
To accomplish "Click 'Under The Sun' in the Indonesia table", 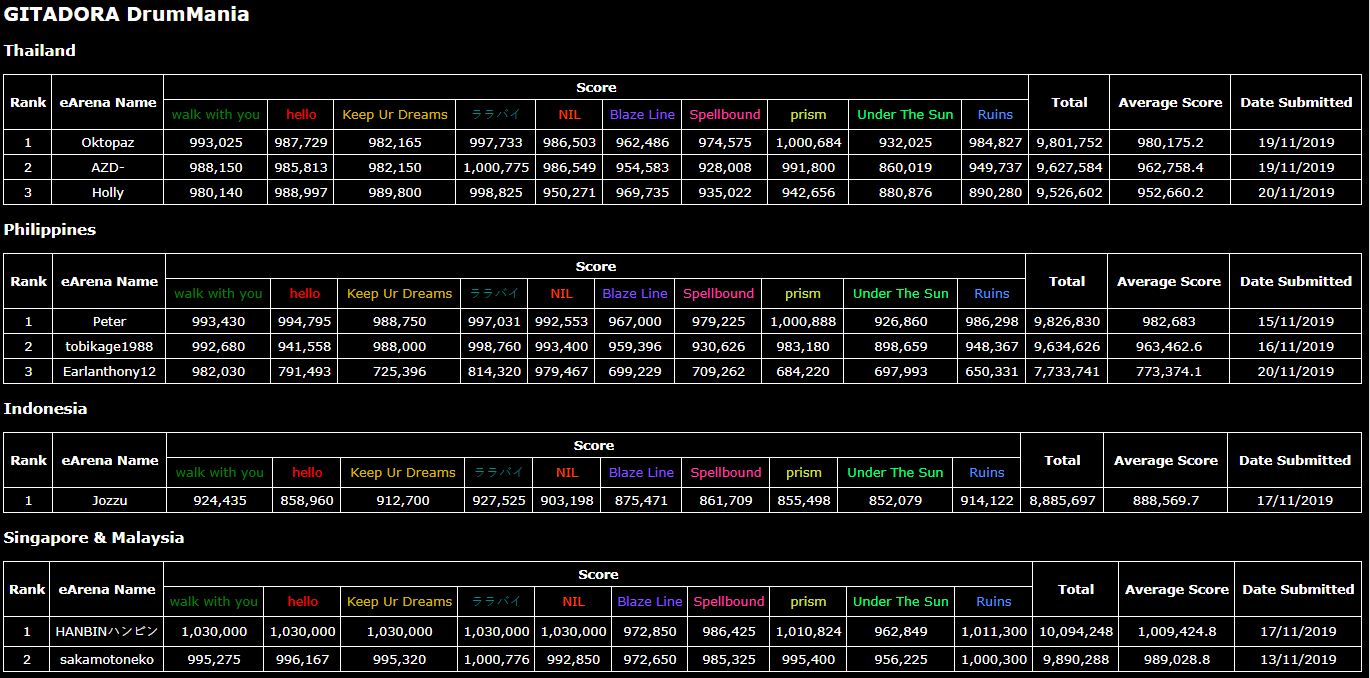I will pyautogui.click(x=895, y=473).
